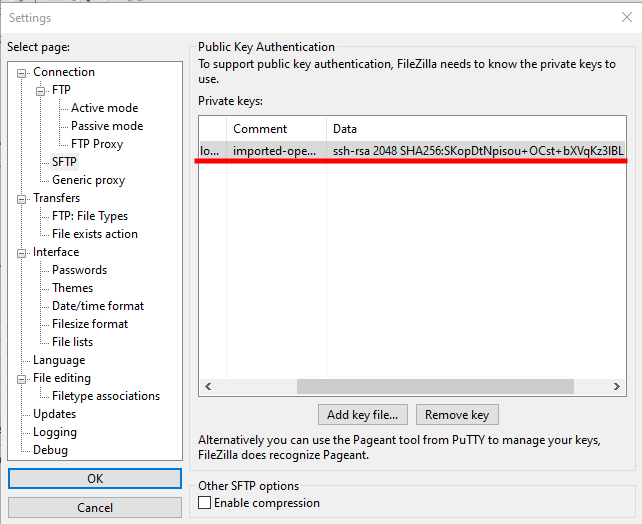
Task: Collapse the Transfers tree node
Action: (x=21, y=199)
